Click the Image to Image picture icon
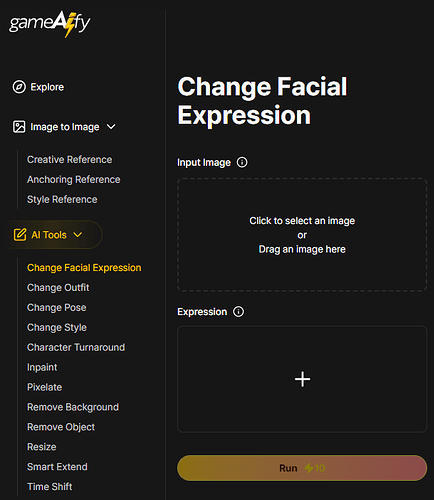This screenshot has height=500, width=434. click(x=19, y=127)
